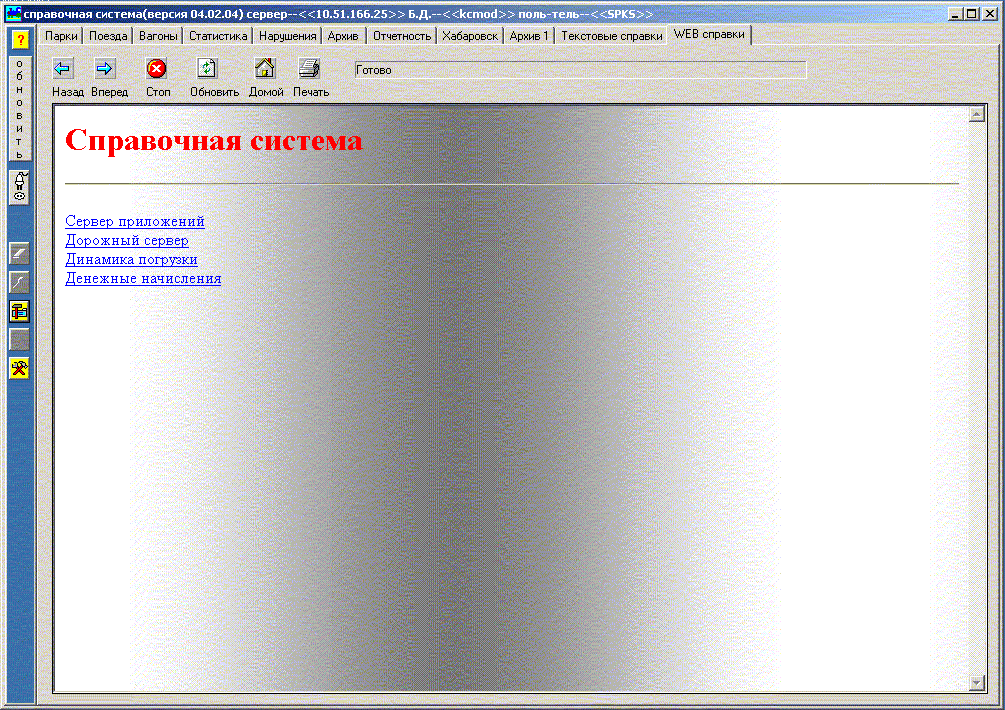
Task: Follow the Динамика погрузки link
Action: [x=131, y=260]
